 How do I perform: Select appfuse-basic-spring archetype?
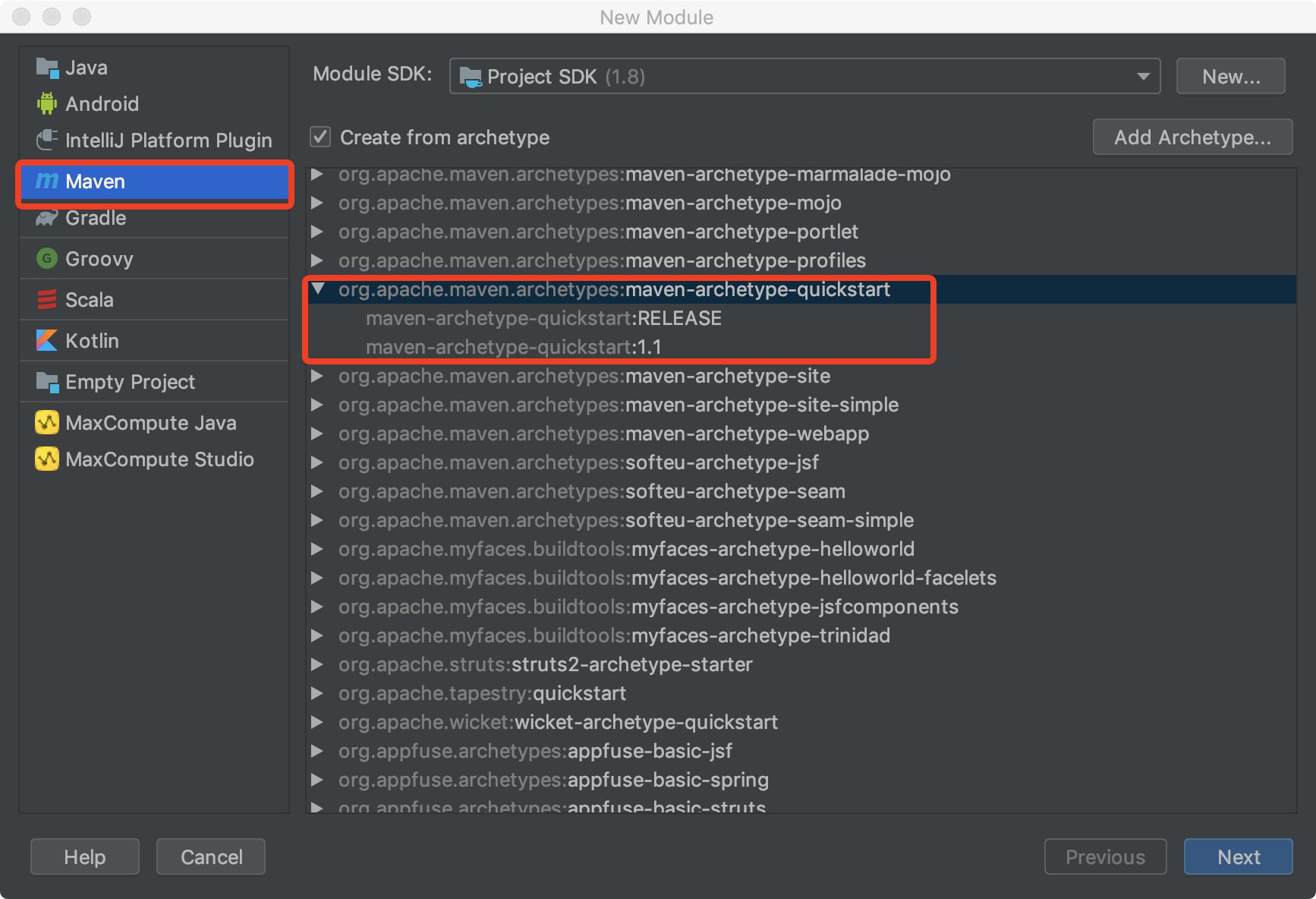(553, 780)
